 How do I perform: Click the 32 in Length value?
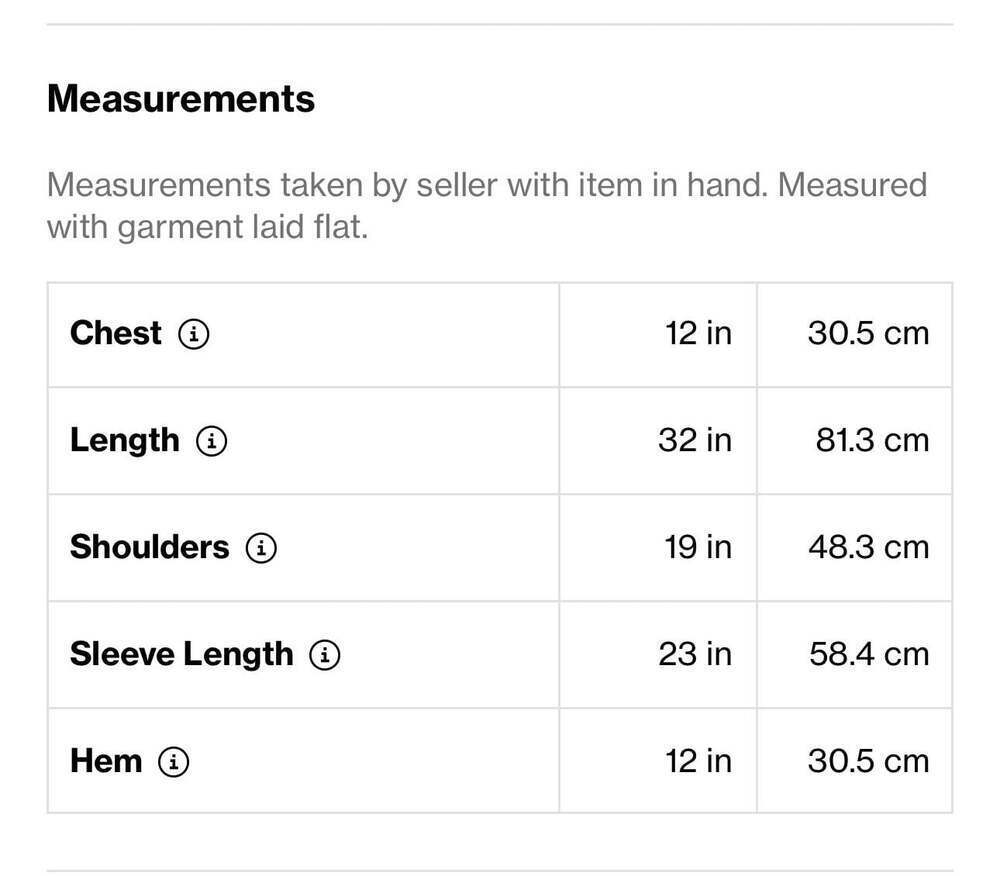click(x=695, y=441)
